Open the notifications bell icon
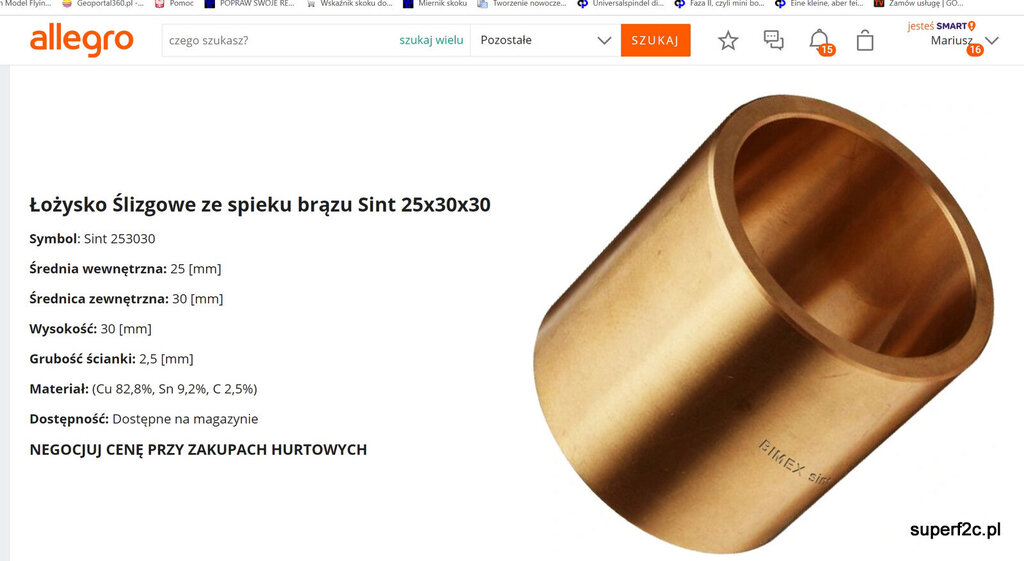 [x=820, y=40]
